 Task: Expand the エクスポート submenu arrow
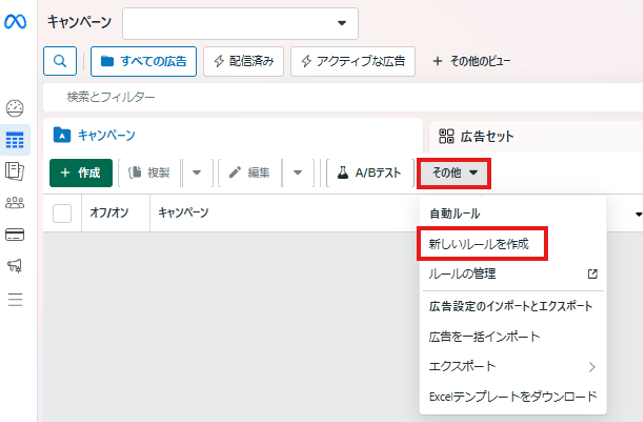[x=592, y=367]
